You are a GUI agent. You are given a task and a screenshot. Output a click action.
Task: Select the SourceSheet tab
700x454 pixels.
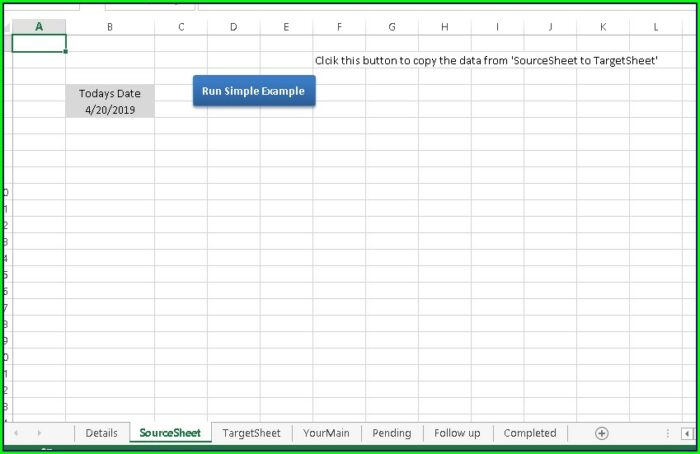[170, 433]
